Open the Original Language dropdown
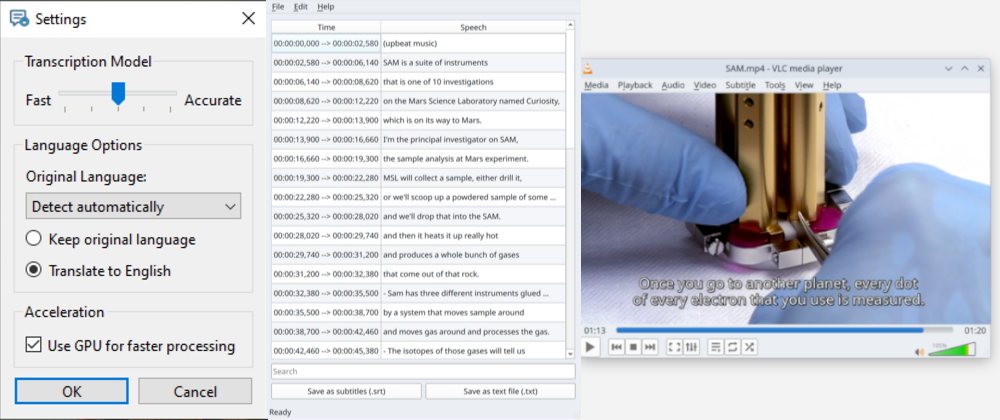This screenshot has height=420, width=1000. pos(133,207)
